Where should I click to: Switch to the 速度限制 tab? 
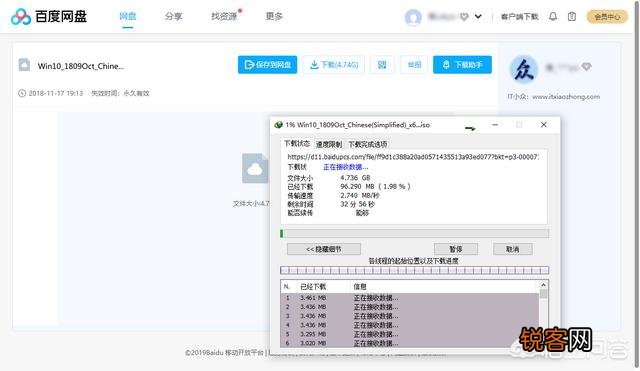point(329,144)
